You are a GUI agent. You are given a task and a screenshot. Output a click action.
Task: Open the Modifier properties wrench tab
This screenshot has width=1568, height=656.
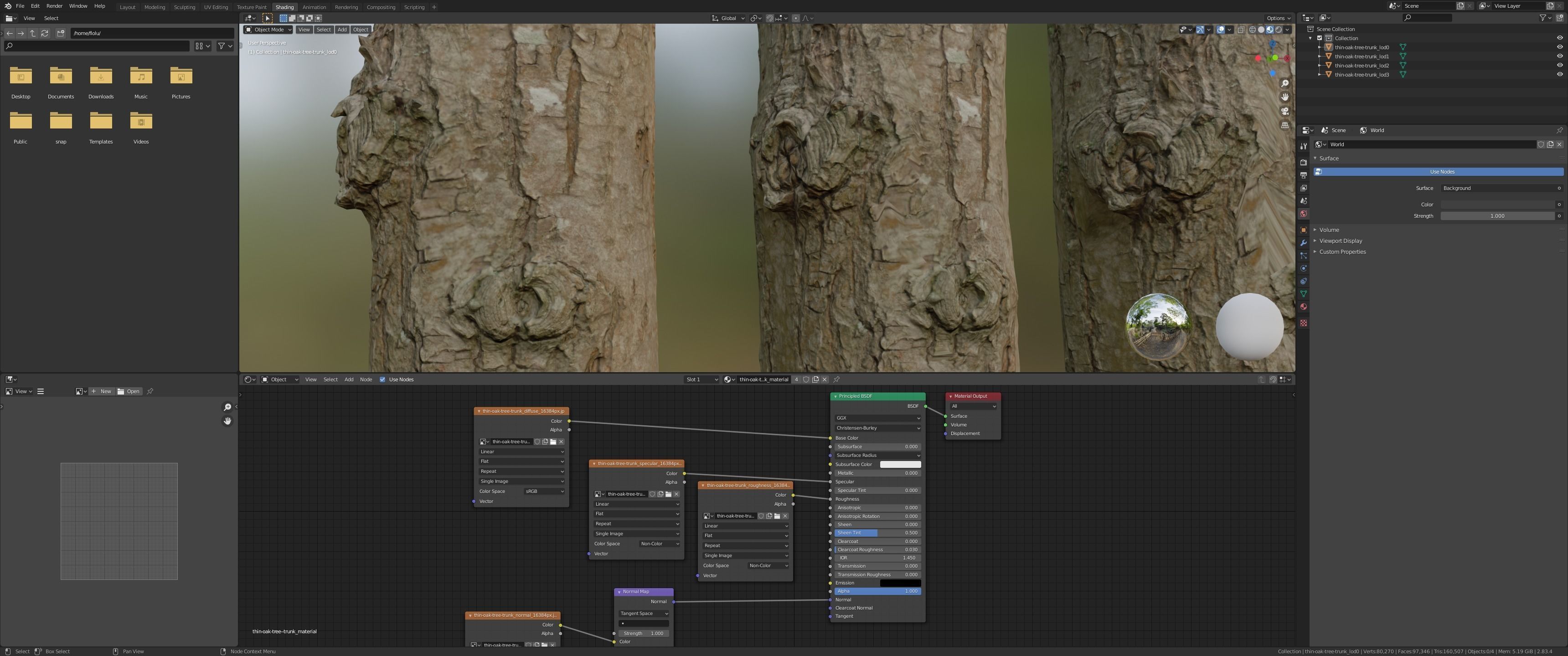(x=1303, y=243)
